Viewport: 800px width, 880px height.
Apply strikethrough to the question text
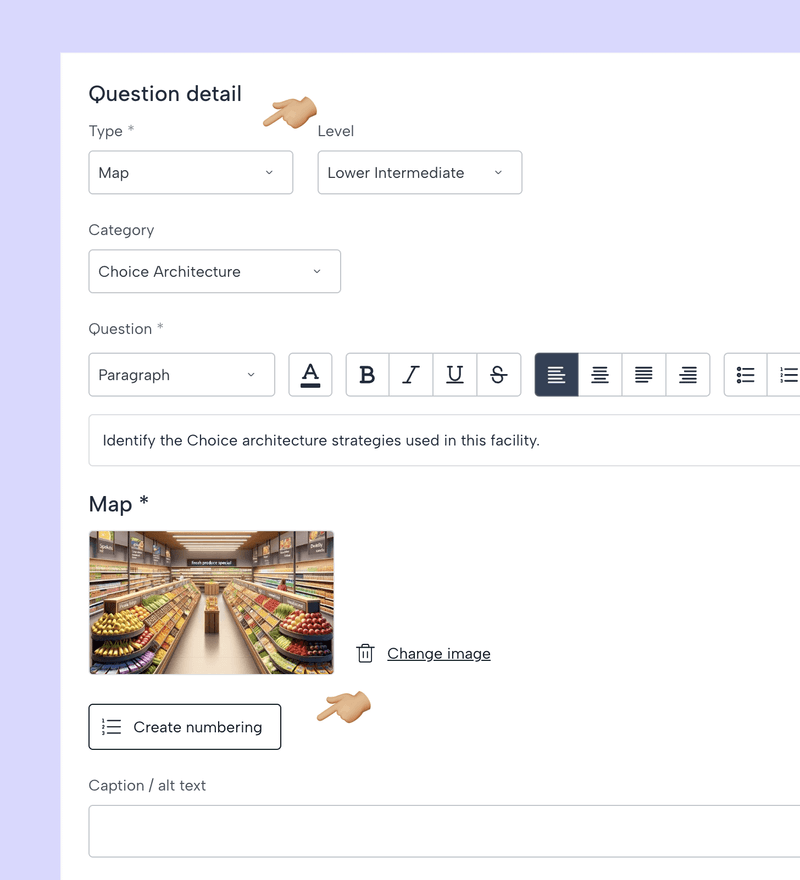[499, 375]
